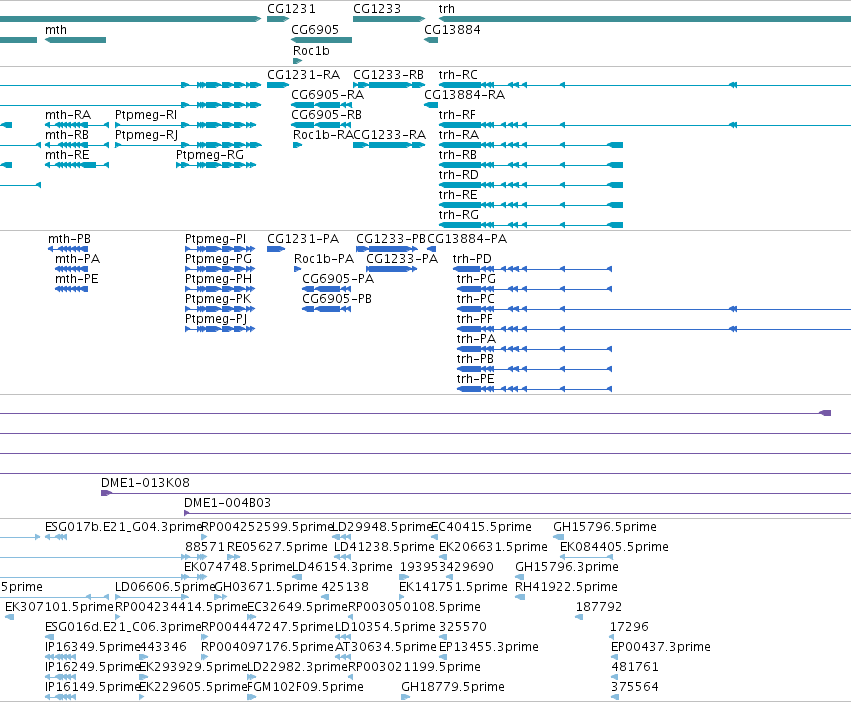This screenshot has height=702, width=851.
Task: Click transcript trh-RB
Action: click(x=531, y=165)
